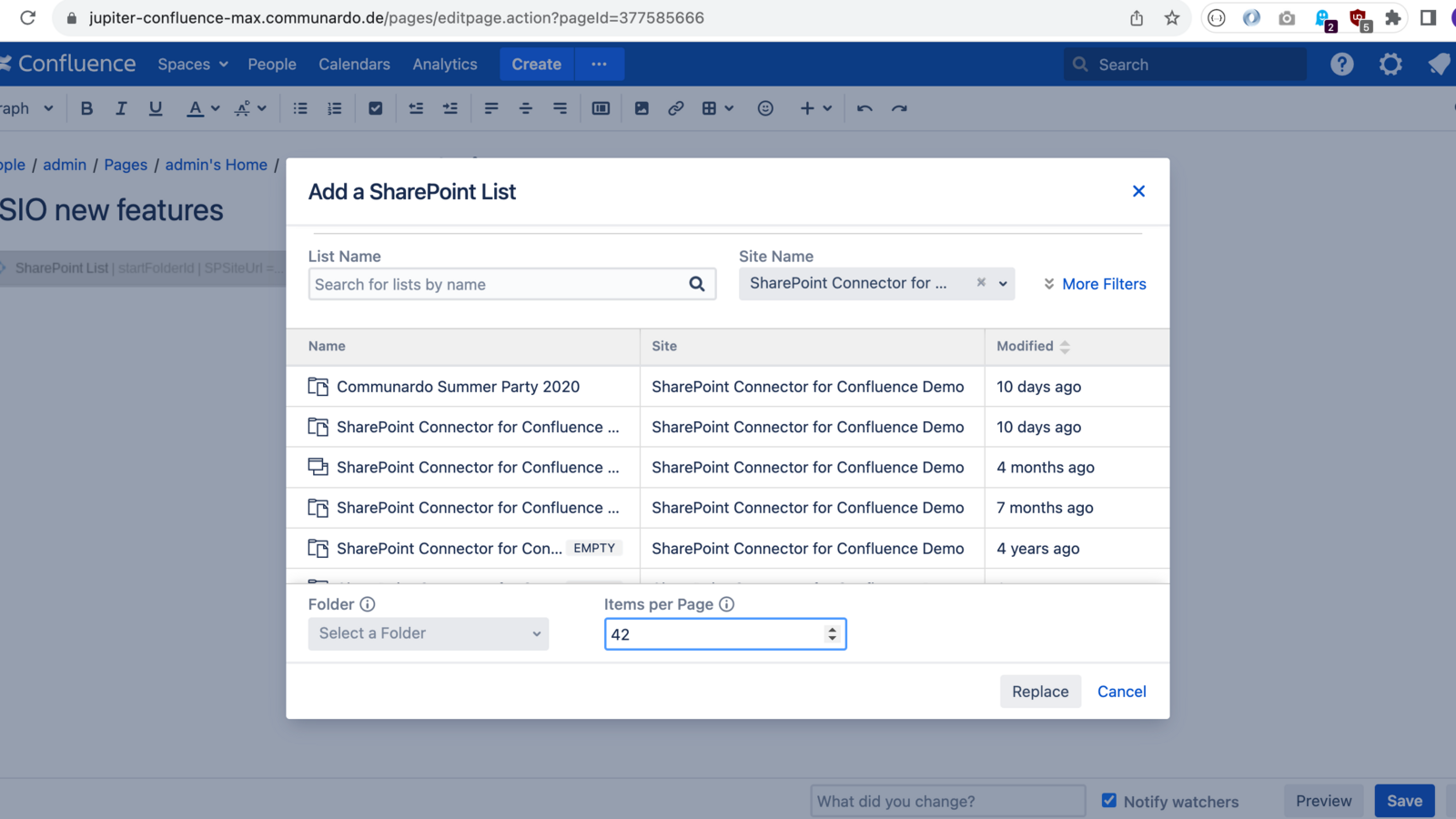Clear the selected Site Name value
This screenshot has height=819, width=1456.
click(981, 283)
